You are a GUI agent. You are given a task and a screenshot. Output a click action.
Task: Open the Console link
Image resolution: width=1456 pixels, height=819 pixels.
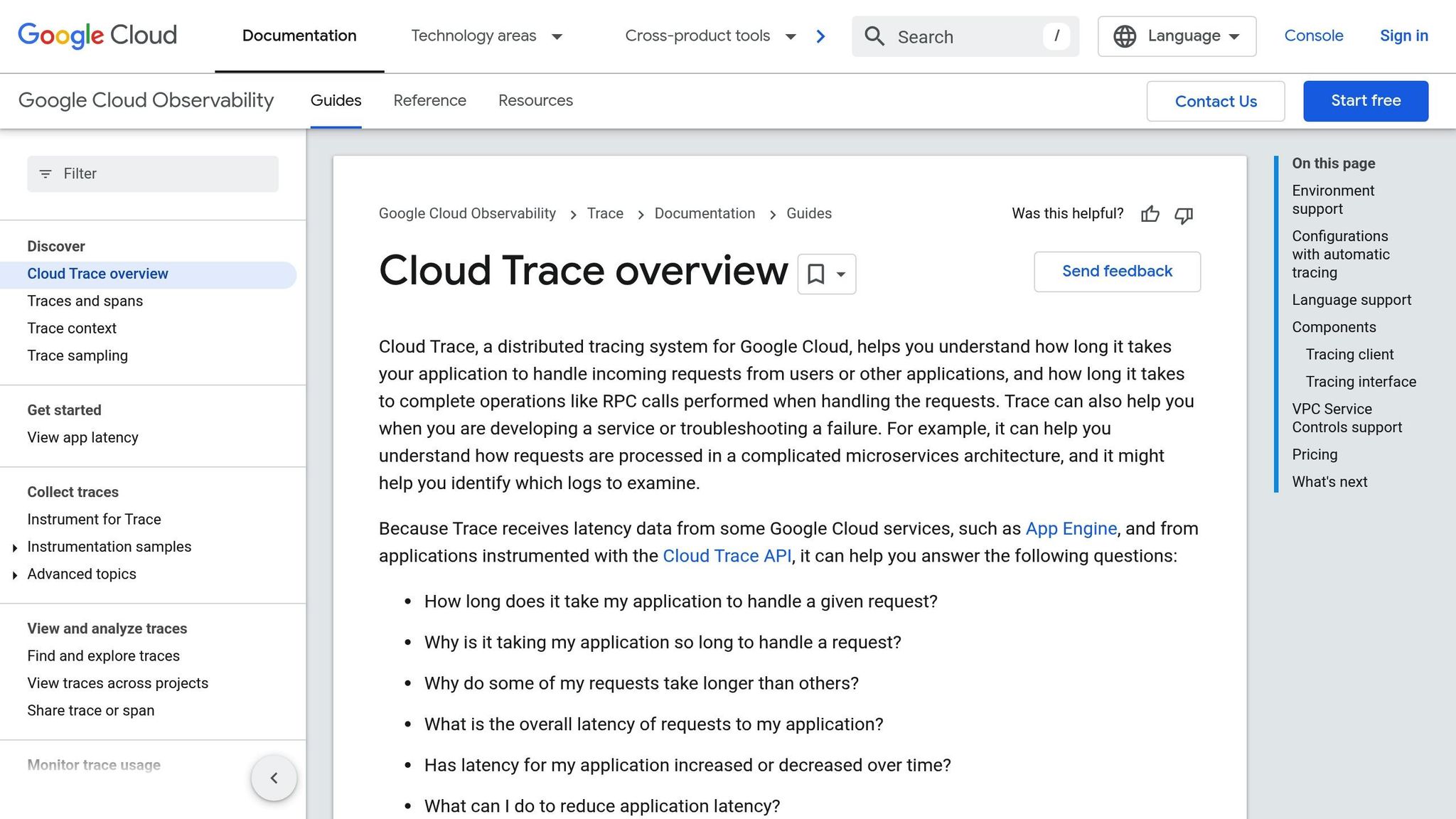(1314, 36)
